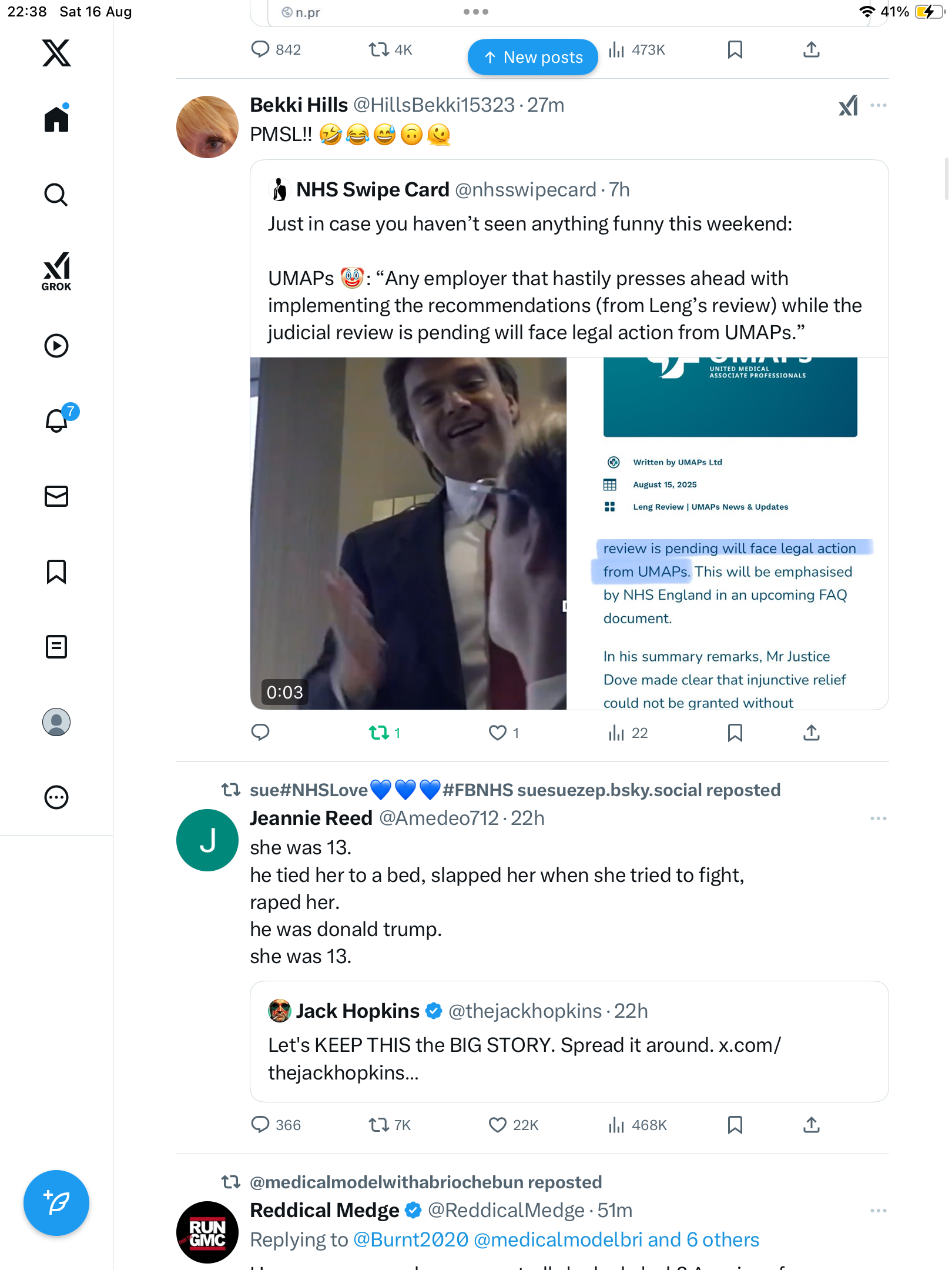Open direct messages envelope icon

[x=56, y=496]
